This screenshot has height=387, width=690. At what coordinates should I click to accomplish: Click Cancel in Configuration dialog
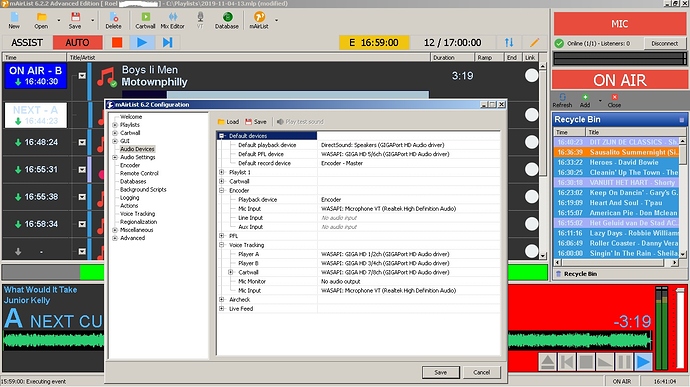(x=481, y=372)
